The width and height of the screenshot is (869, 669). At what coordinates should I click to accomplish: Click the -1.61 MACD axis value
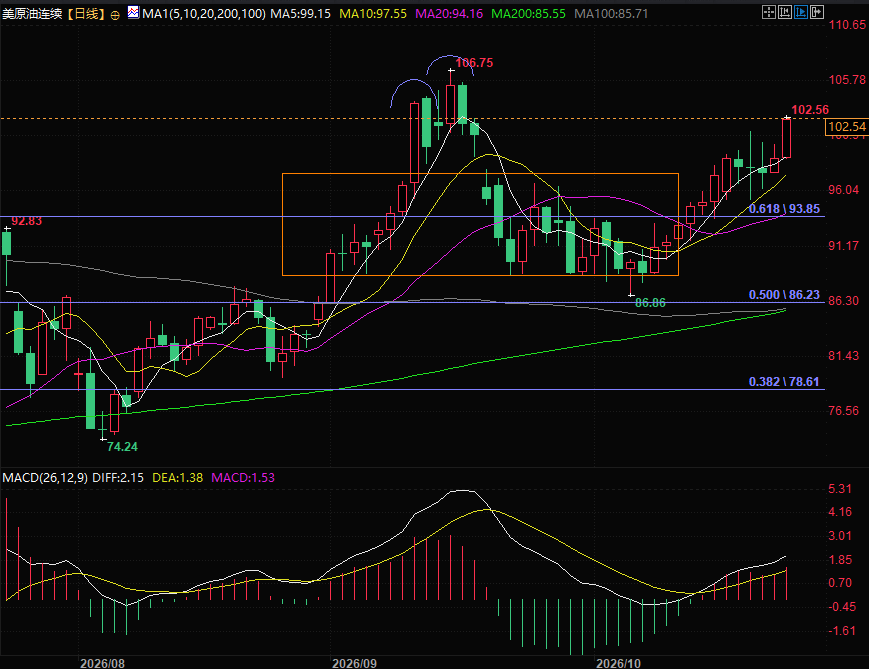[x=842, y=631]
